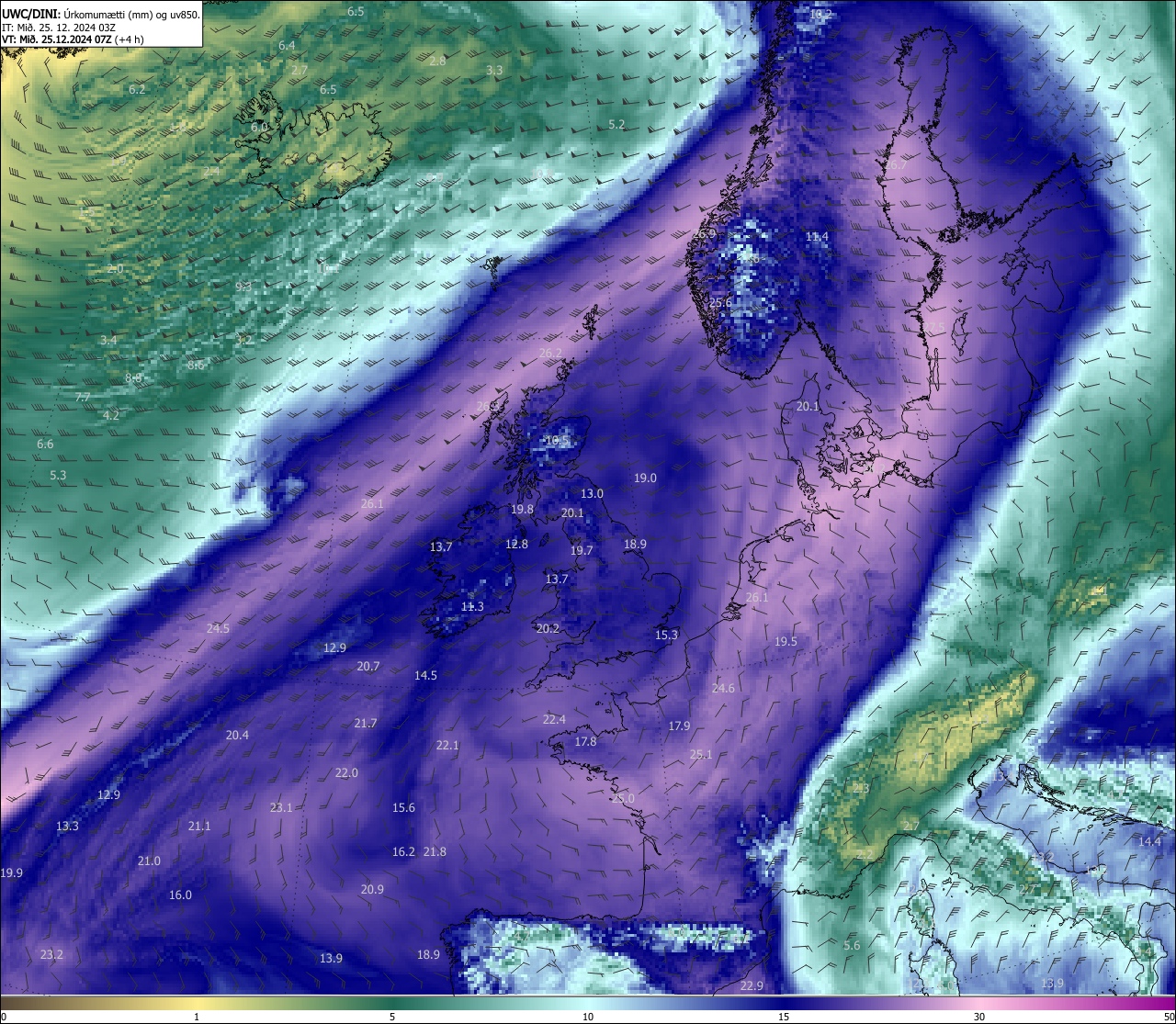Click the 21.8 value label
Image resolution: width=1176 pixels, height=1024 pixels.
435,851
